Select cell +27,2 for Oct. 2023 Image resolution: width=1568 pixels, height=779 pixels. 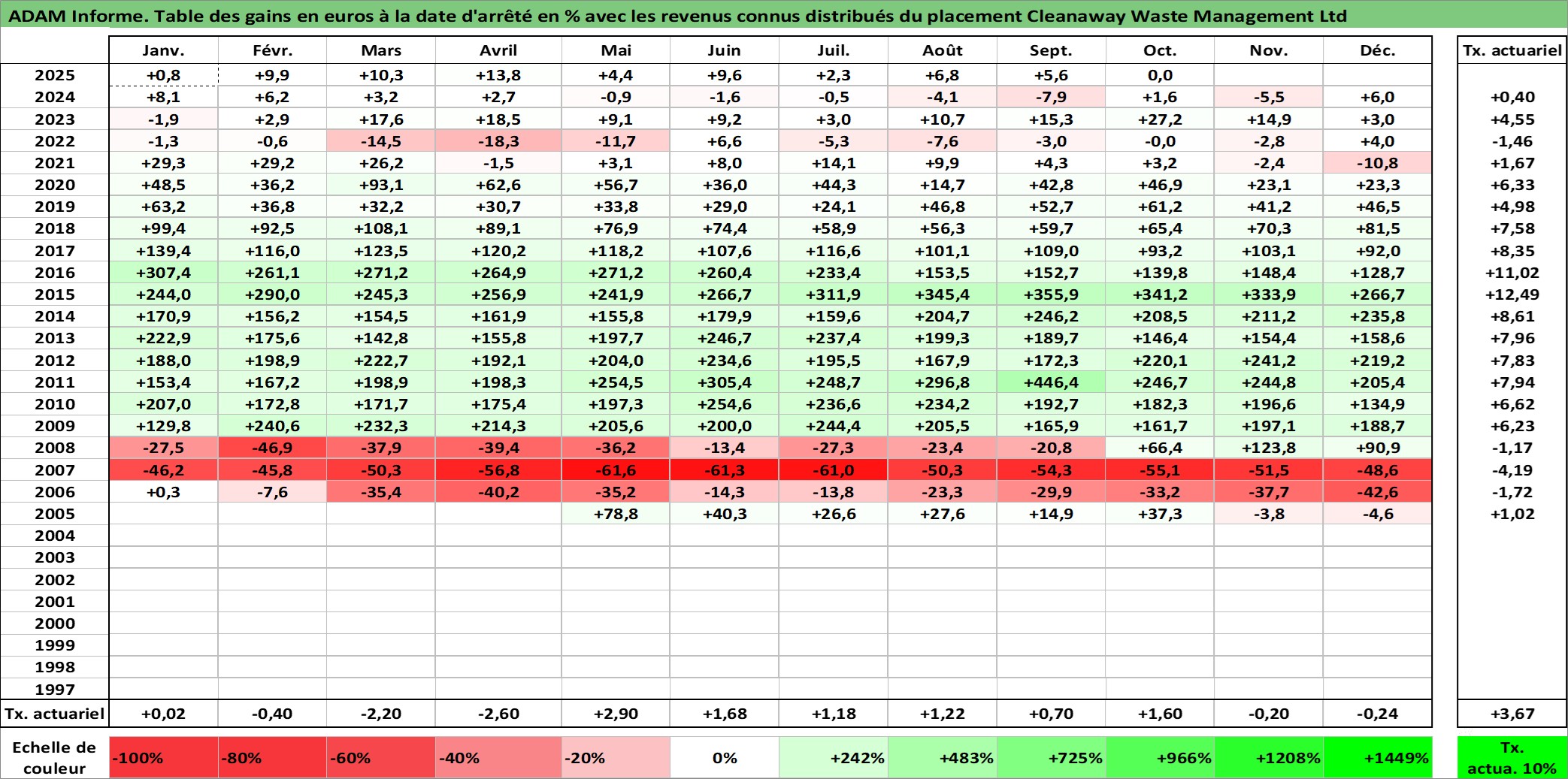pos(1160,119)
